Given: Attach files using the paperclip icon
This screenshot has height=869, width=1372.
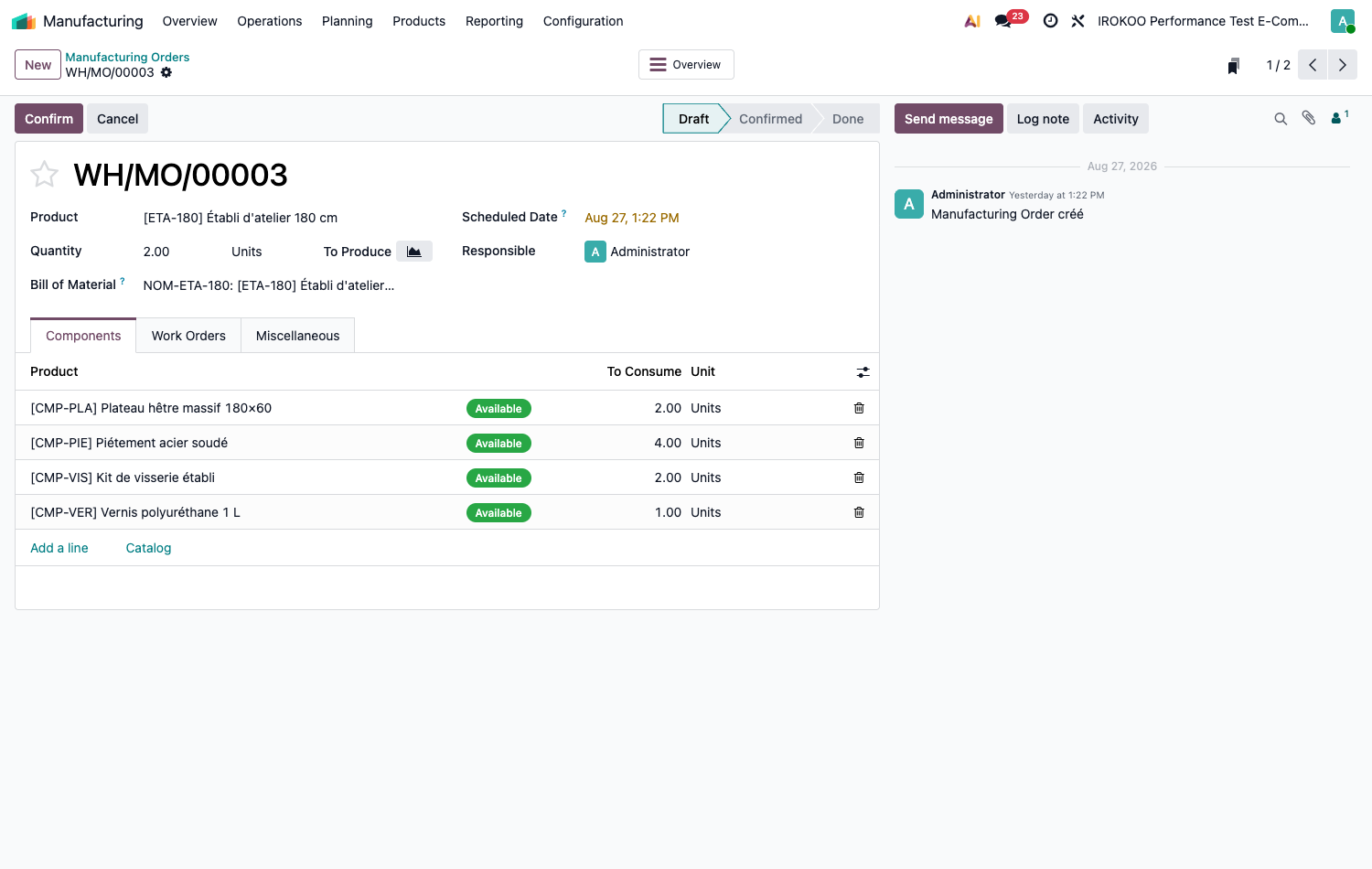Looking at the screenshot, I should coord(1309,118).
